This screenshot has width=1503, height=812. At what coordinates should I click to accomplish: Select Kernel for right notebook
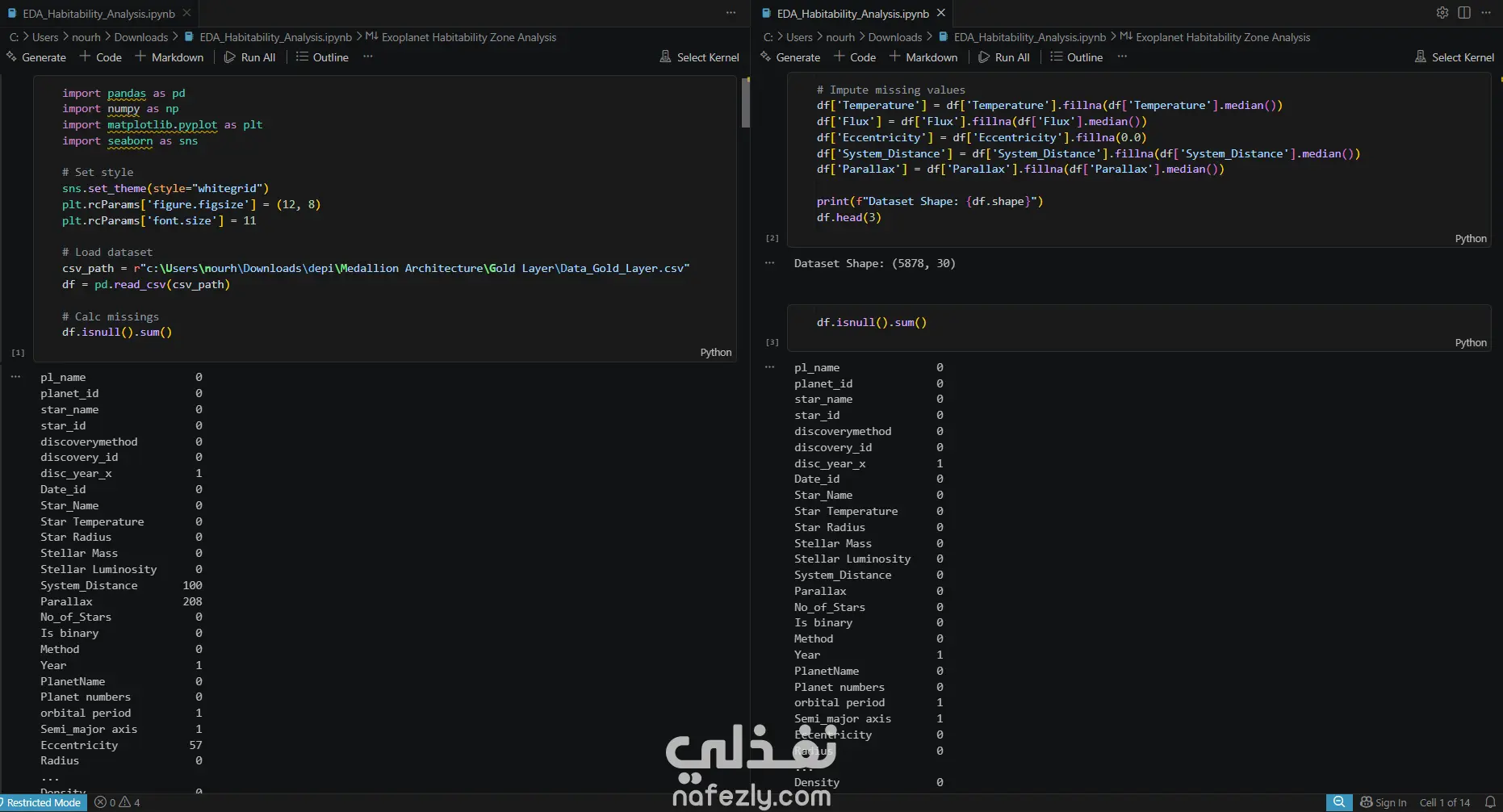[1454, 57]
